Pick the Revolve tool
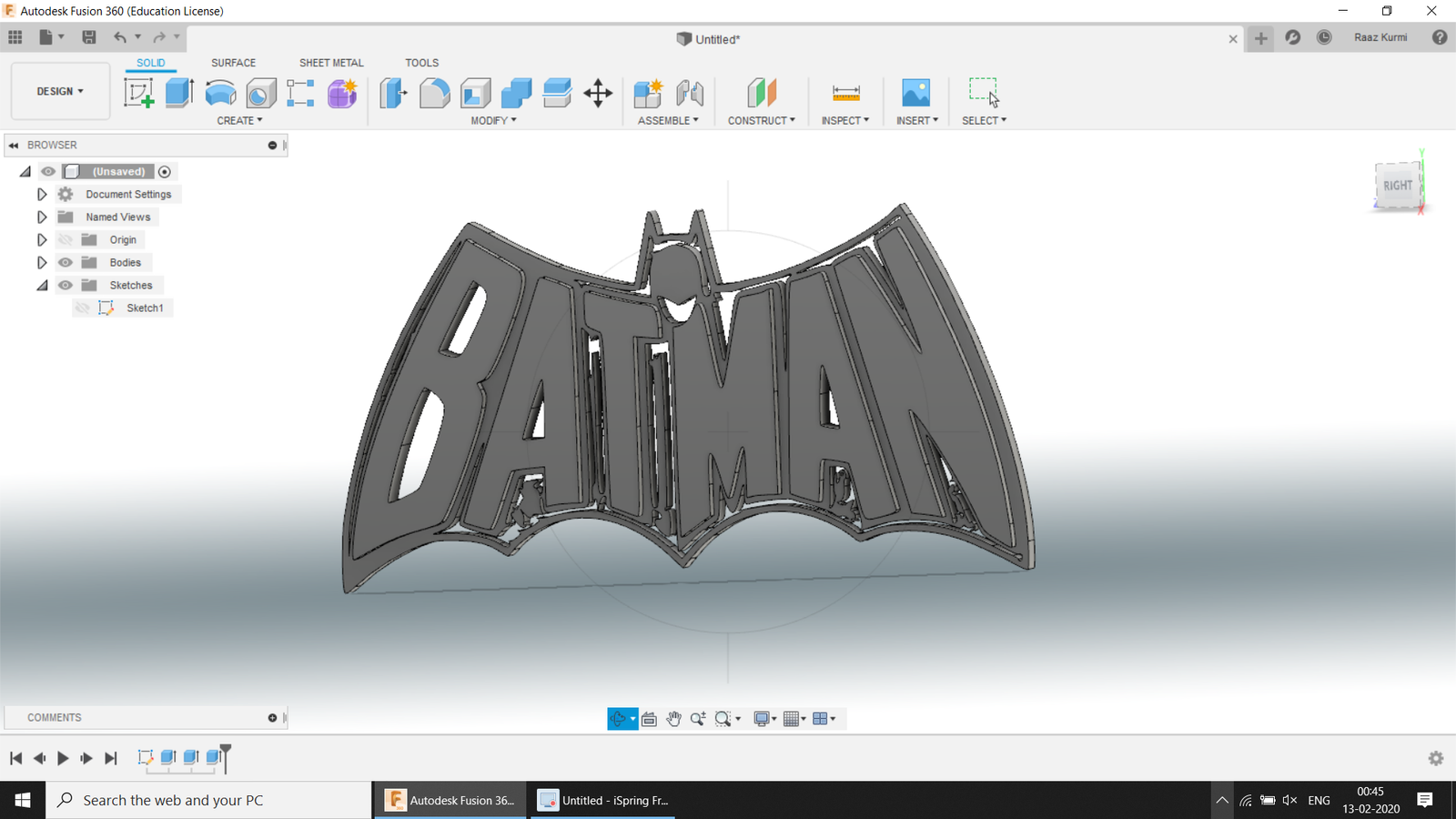This screenshot has height=819, width=1456. tap(220, 93)
